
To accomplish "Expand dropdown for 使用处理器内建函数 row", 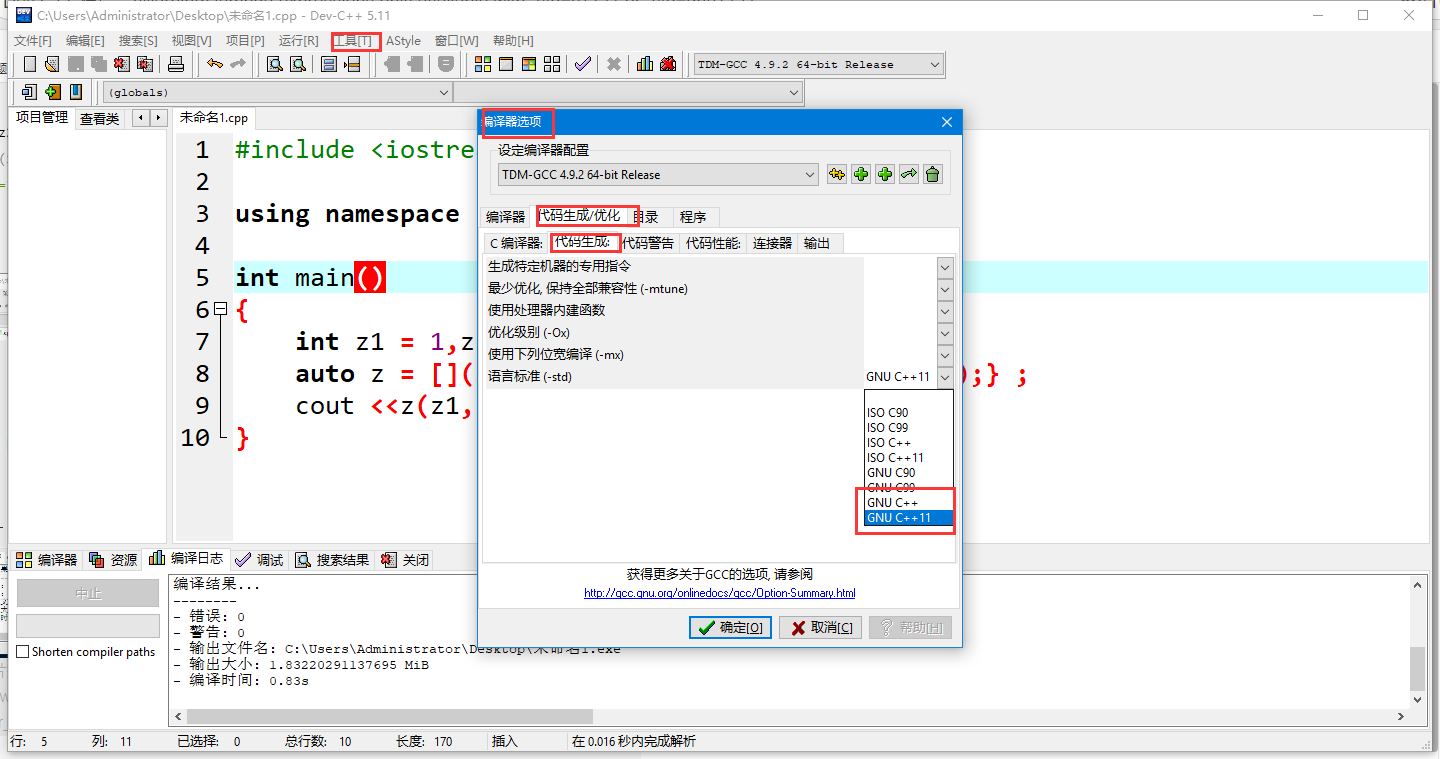I will (945, 311).
